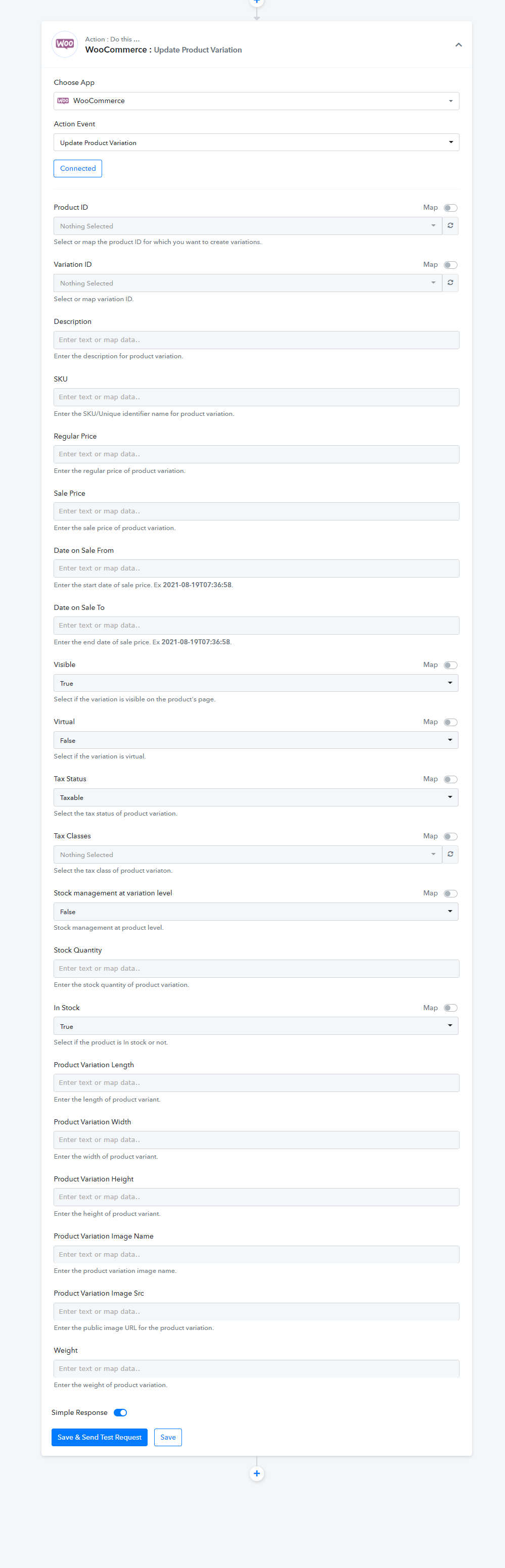This screenshot has width=505, height=1568.
Task: Refresh the Product ID list
Action: (450, 226)
